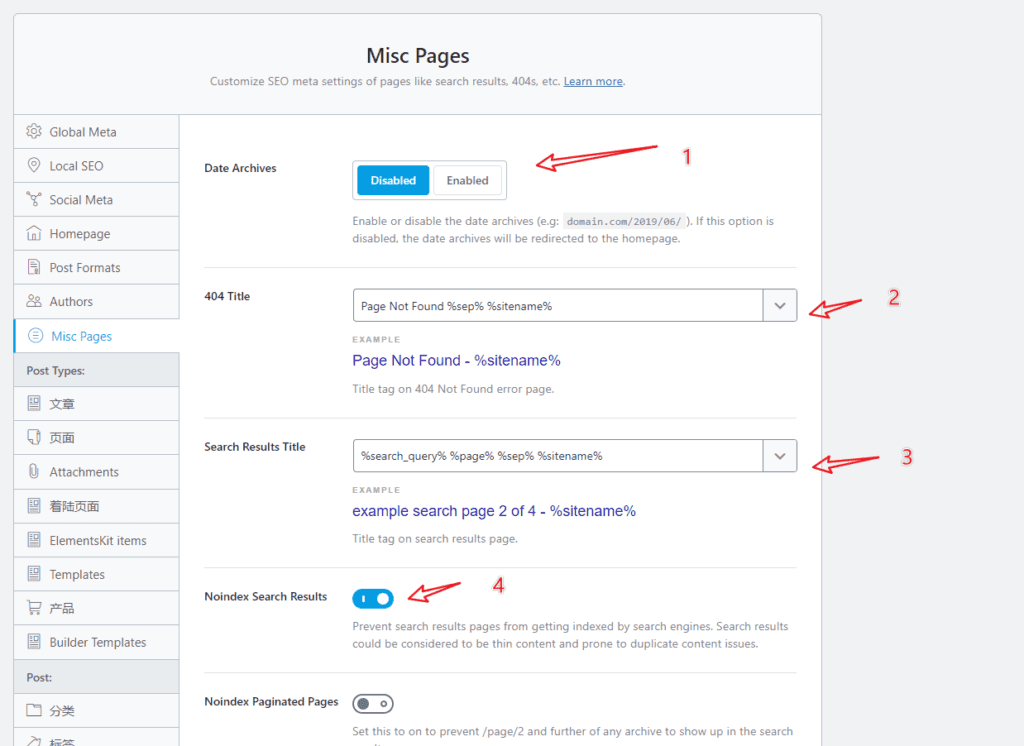Click the 产品 shopping cart icon
Viewport: 1024px width, 746px height.
[x=34, y=608]
